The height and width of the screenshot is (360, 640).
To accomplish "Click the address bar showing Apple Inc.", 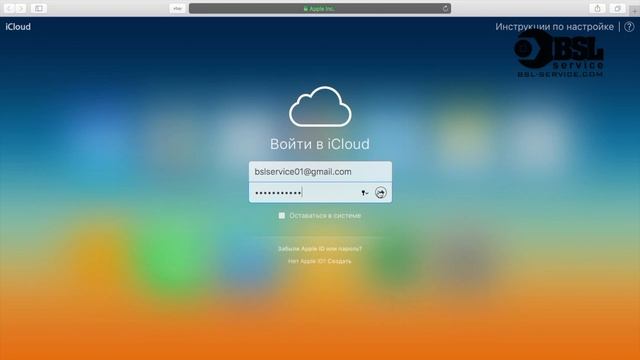I will pos(320,9).
